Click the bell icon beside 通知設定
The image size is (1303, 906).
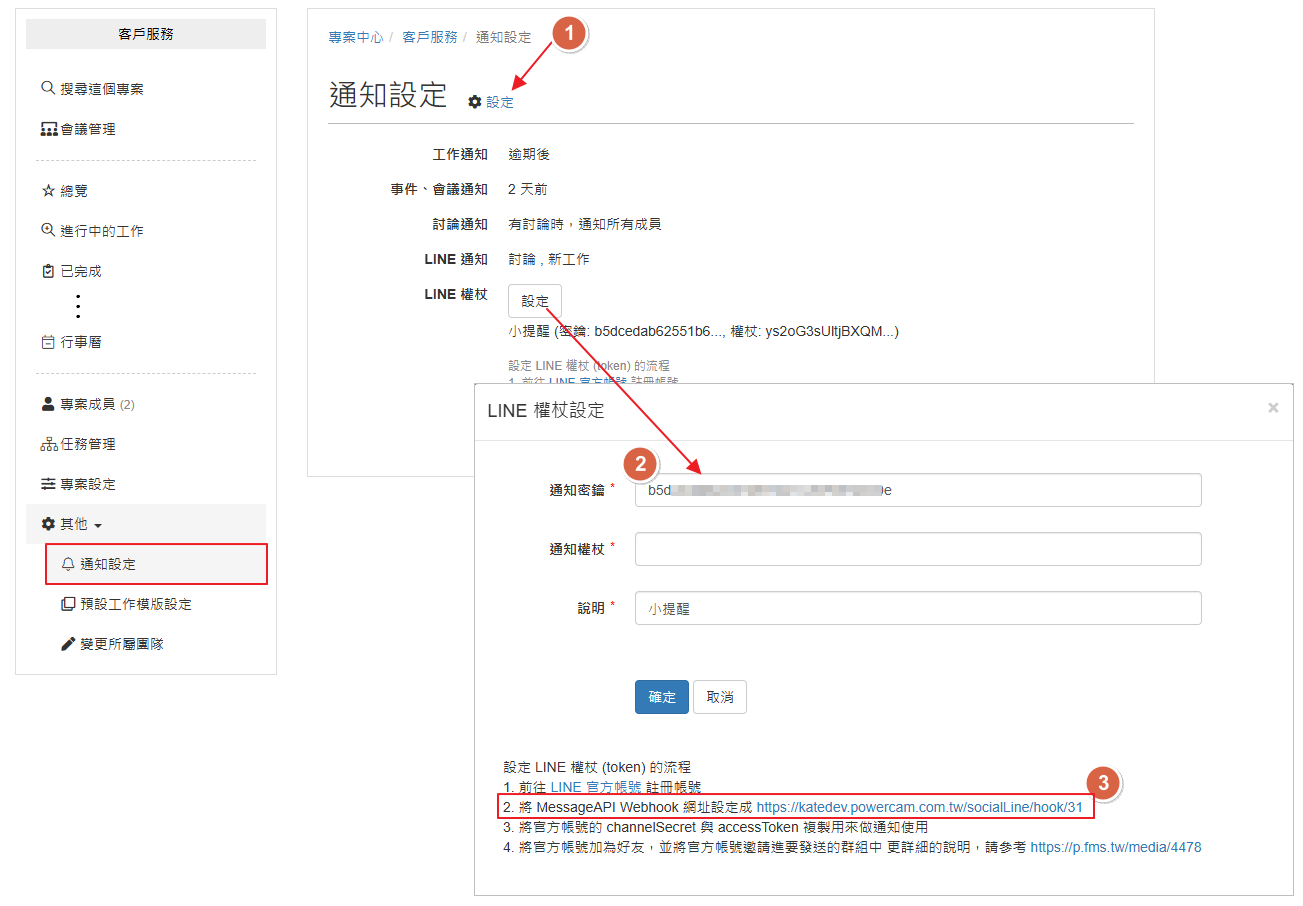pos(68,564)
